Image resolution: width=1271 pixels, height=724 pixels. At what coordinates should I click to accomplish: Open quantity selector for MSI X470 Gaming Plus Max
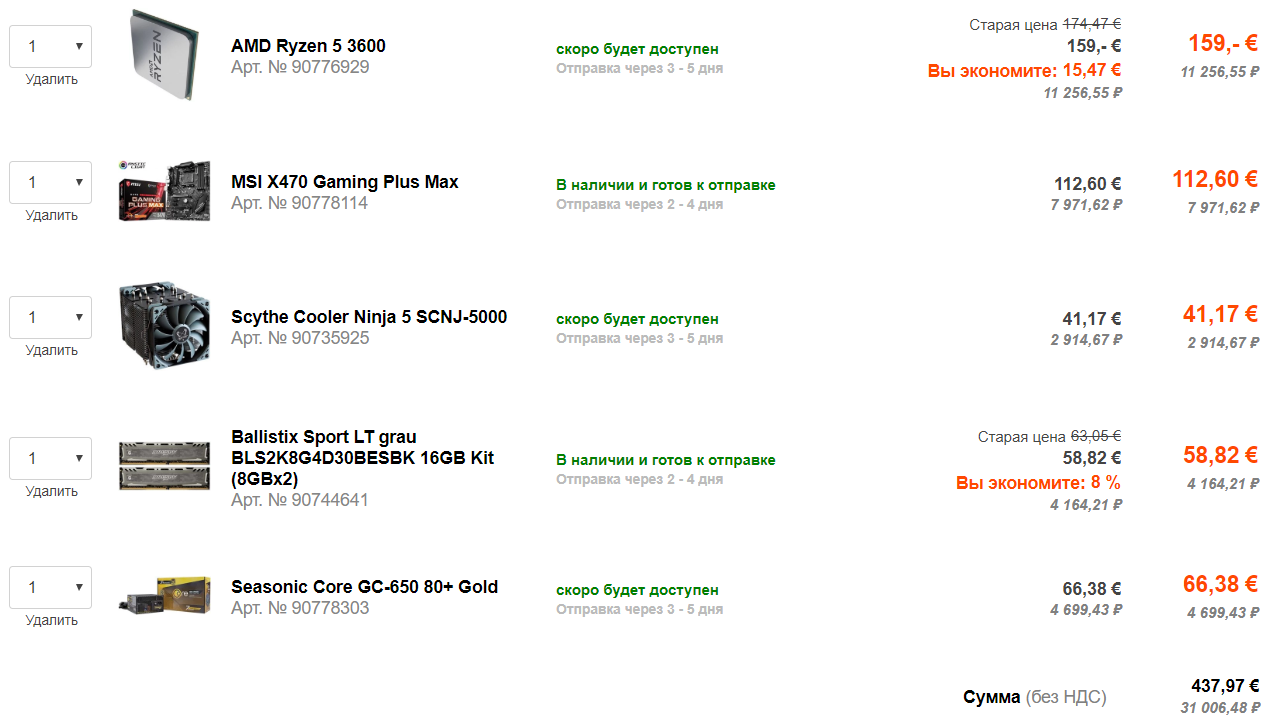[51, 182]
